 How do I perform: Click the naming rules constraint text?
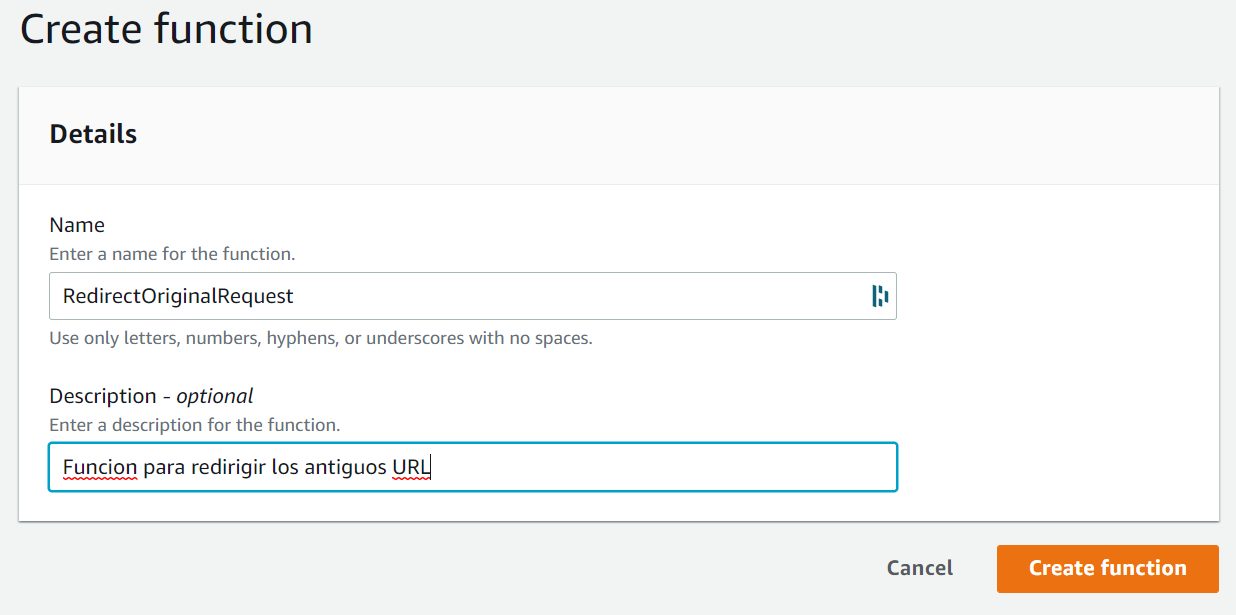tap(320, 338)
